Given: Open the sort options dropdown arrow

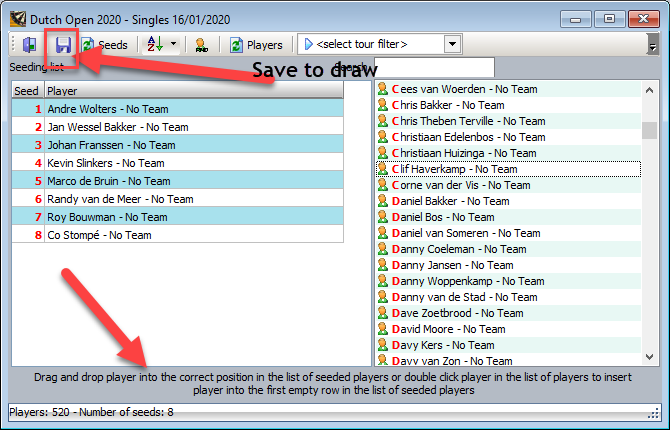Looking at the screenshot, I should (173, 45).
